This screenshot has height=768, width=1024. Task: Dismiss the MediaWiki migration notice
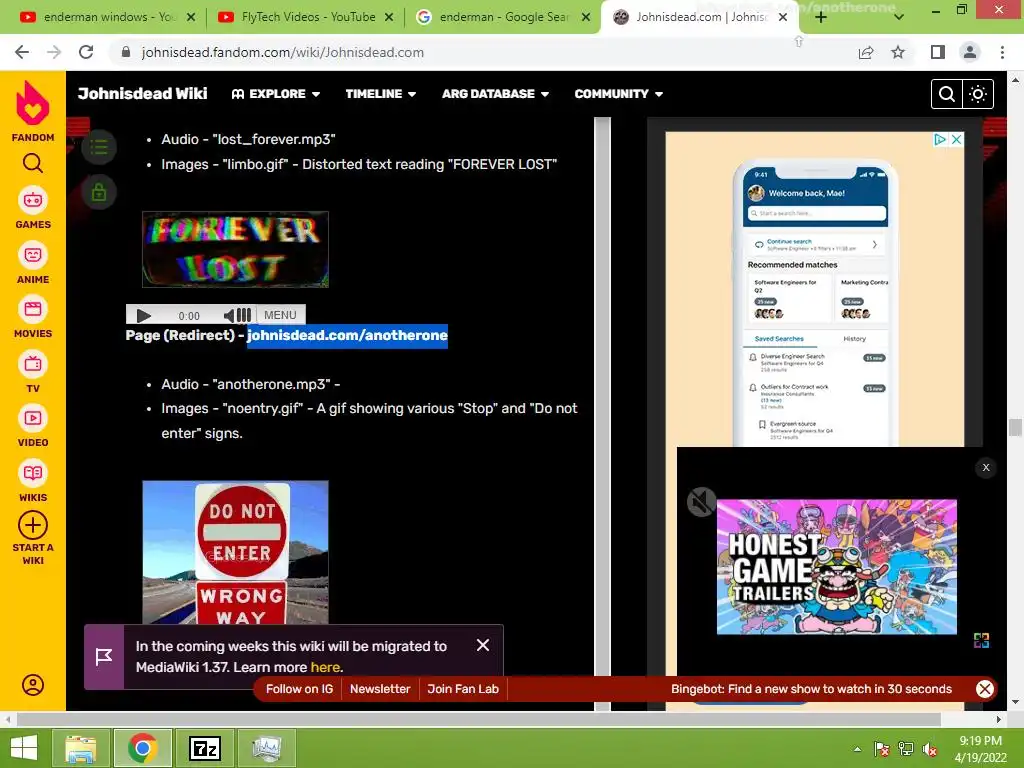pyautogui.click(x=483, y=645)
